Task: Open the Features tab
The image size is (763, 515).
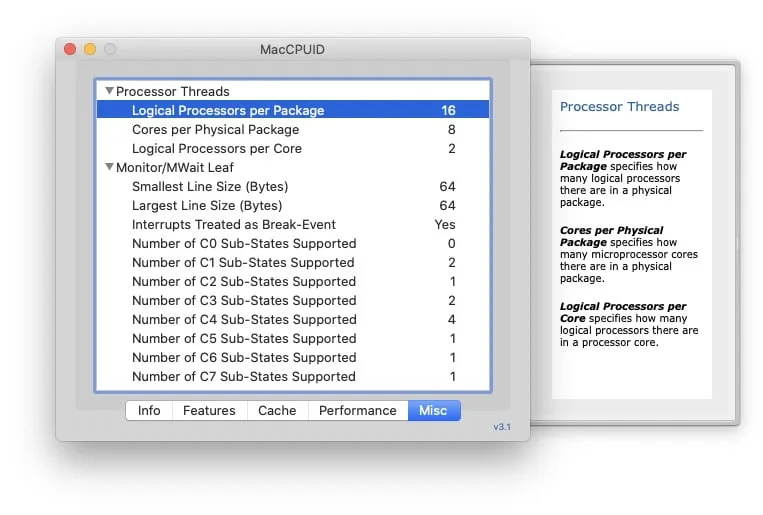Action: click(x=209, y=410)
